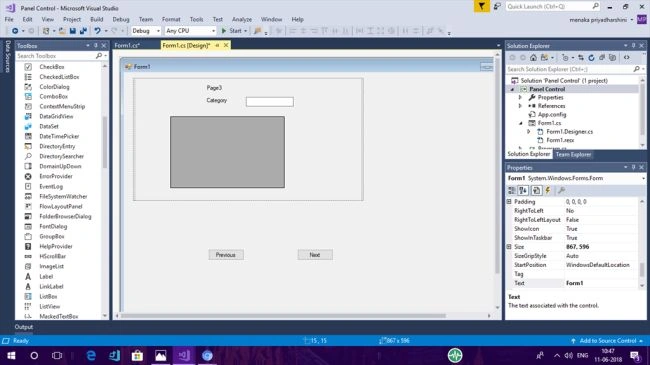The height and width of the screenshot is (365, 650).
Task: Select the GroupBox control icon
Action: 28,236
